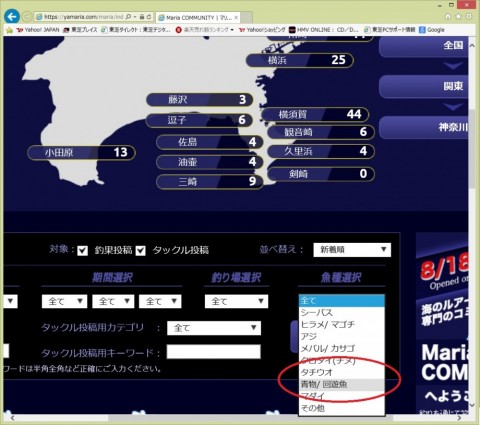Select the 横須賀 map location button
Image resolution: width=480 pixels, height=425 pixels.
tap(315, 114)
